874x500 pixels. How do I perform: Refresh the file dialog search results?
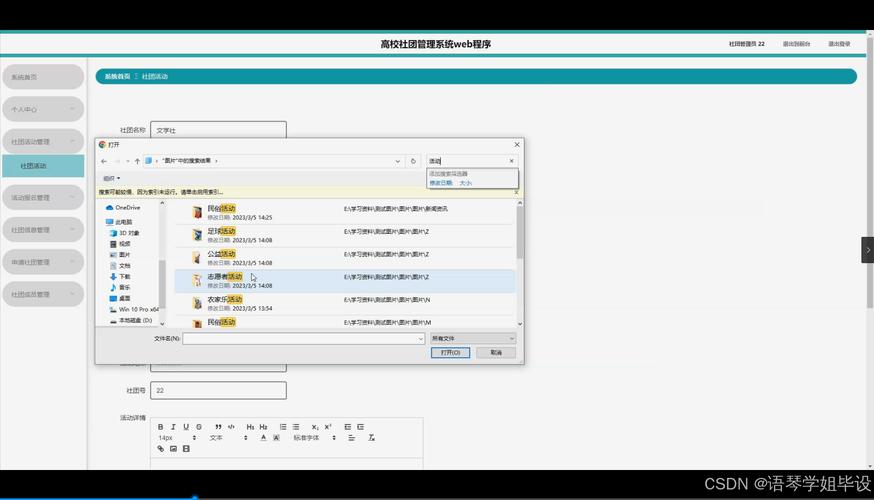pyautogui.click(x=413, y=161)
